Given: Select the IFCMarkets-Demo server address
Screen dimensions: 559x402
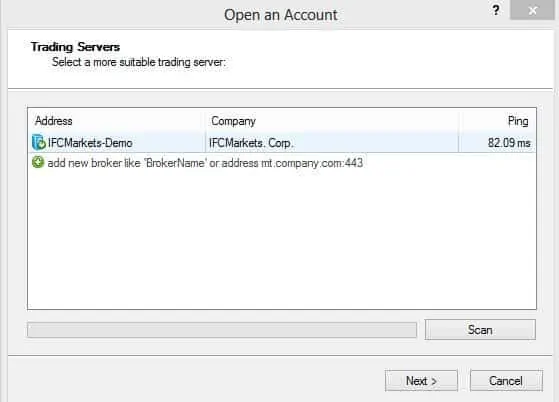Looking at the screenshot, I should (90, 143).
